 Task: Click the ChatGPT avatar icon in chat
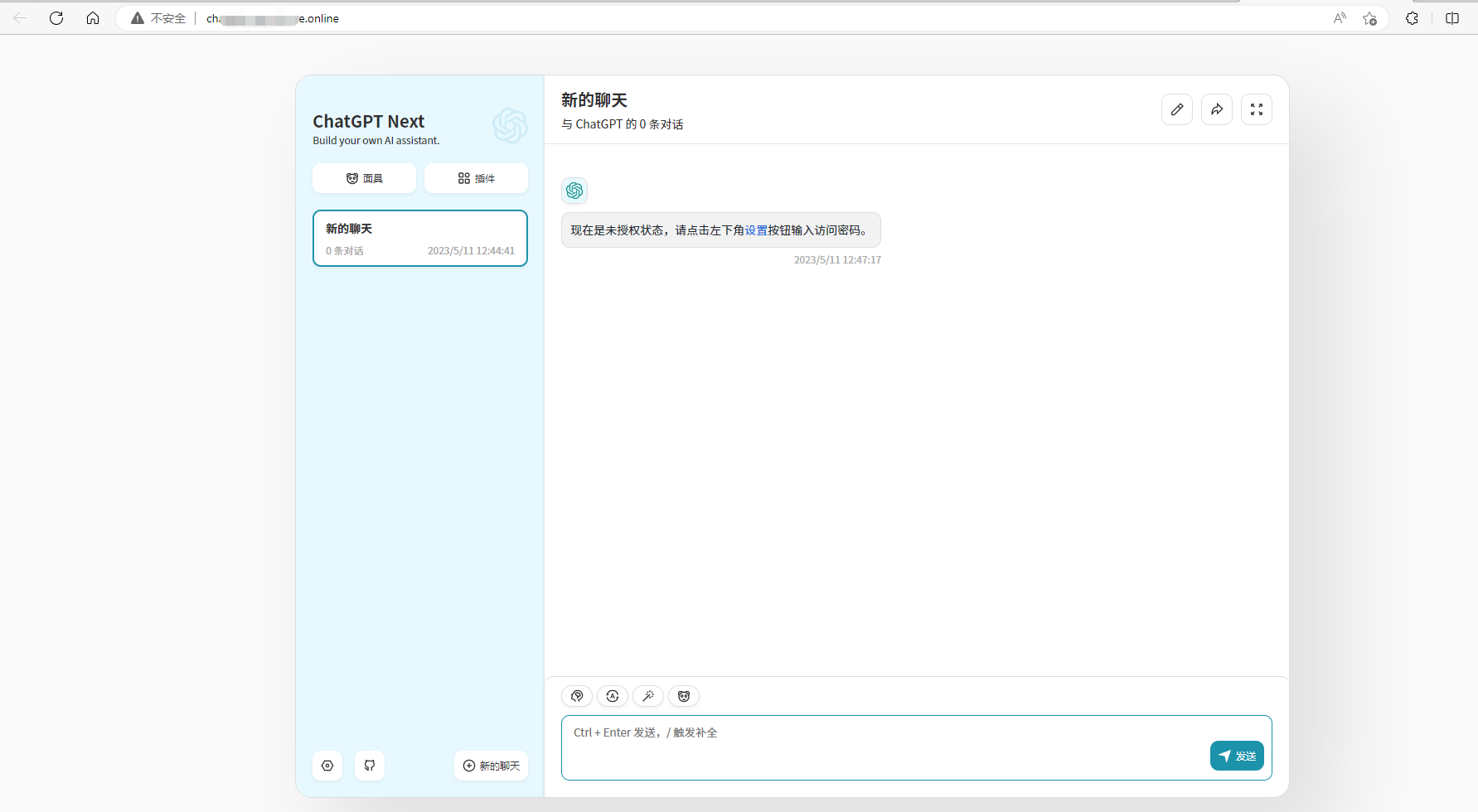pos(574,191)
